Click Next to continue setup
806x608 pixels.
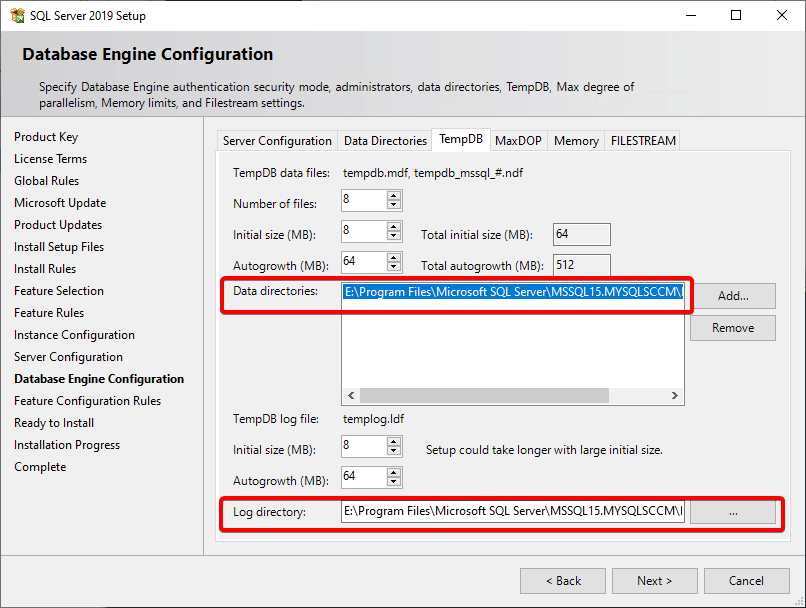click(654, 581)
